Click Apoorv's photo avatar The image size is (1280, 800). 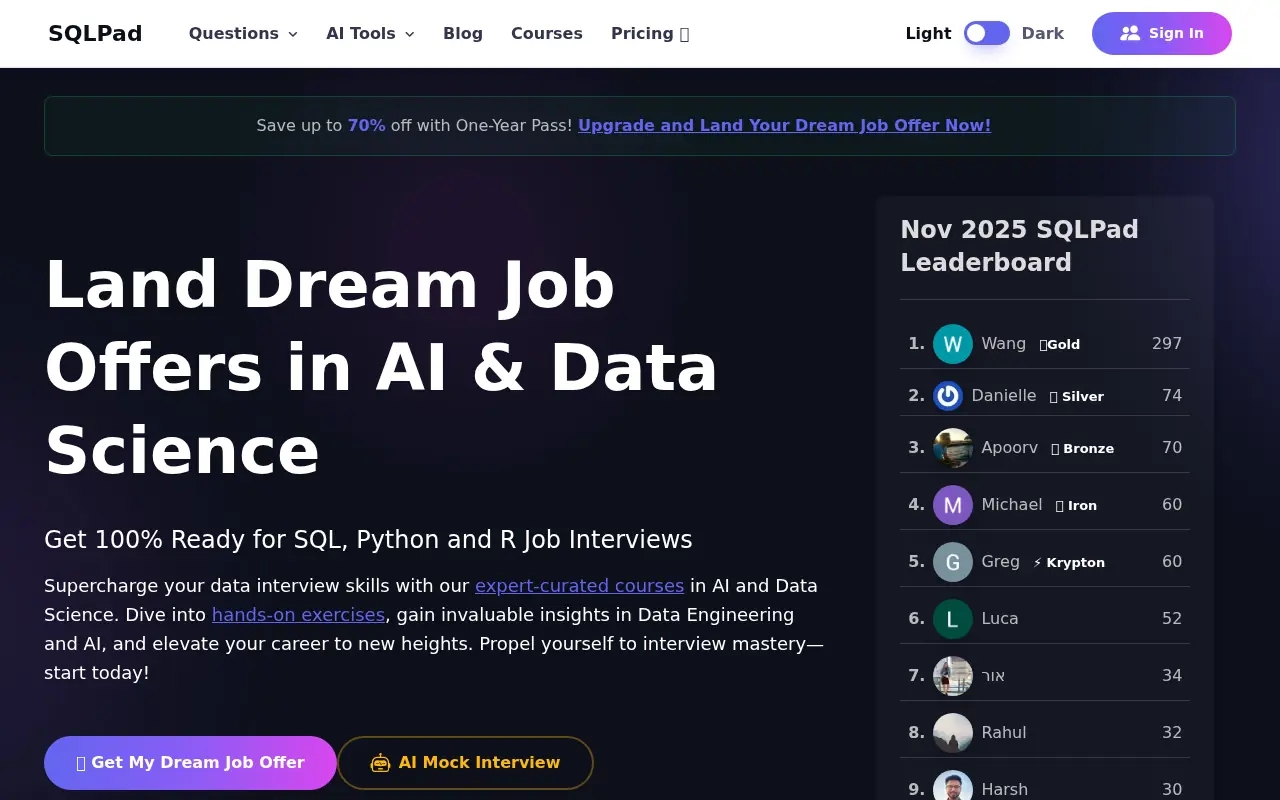(x=953, y=448)
